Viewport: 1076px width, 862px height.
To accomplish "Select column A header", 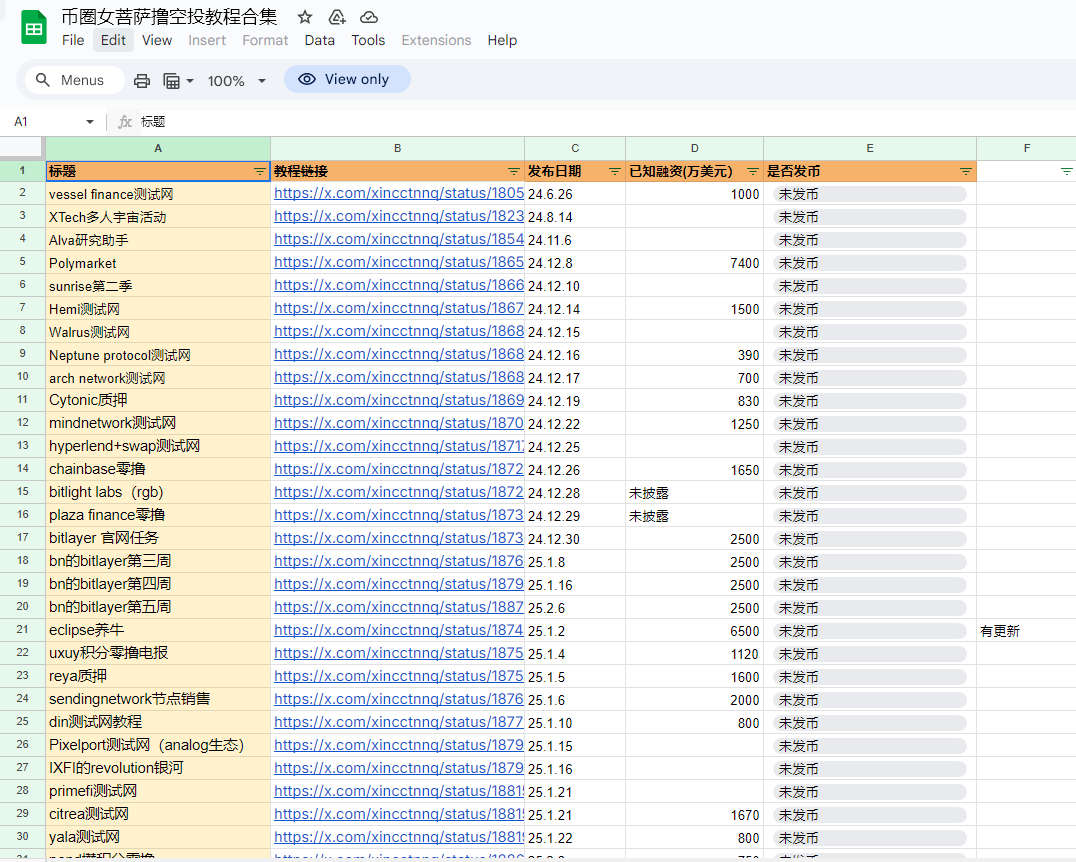I will (x=158, y=148).
